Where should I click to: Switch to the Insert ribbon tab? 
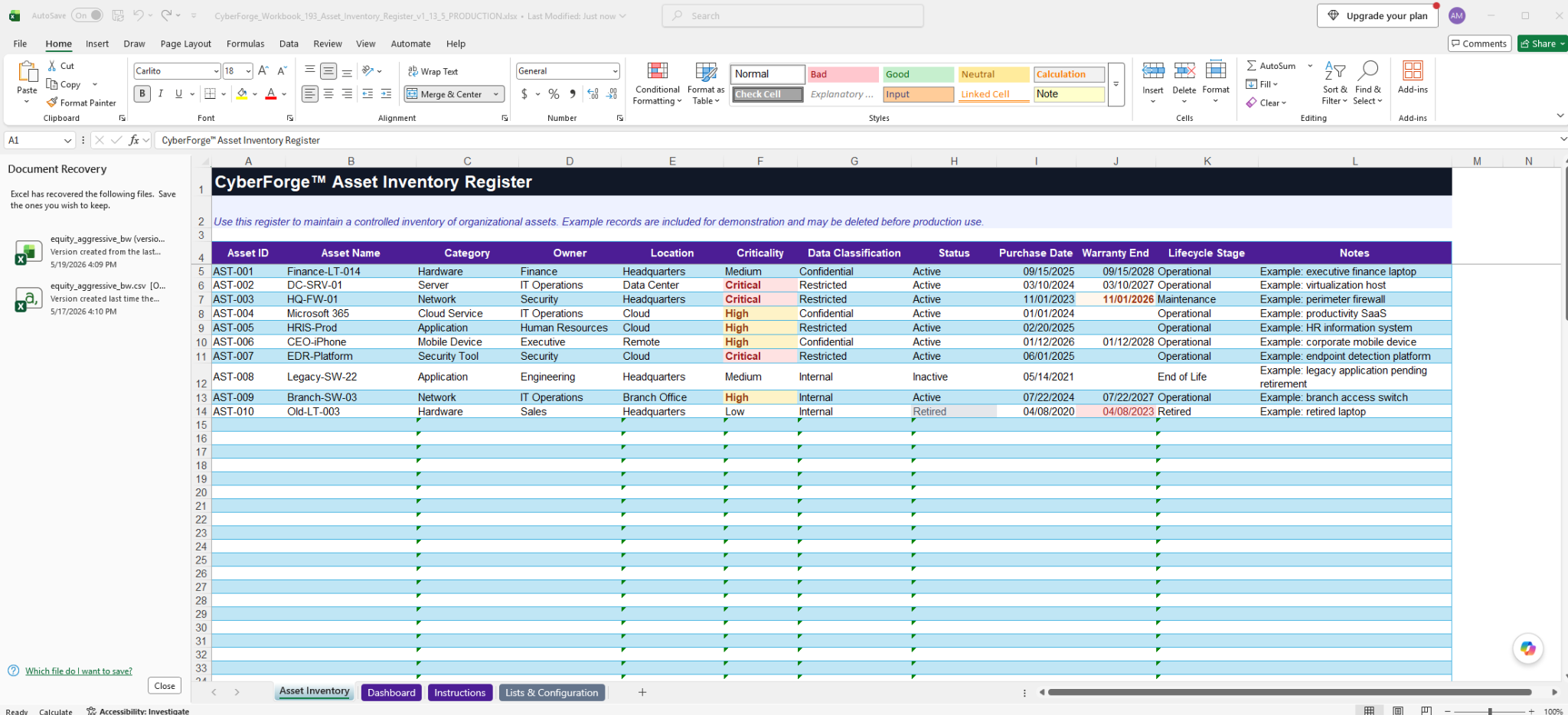coord(97,44)
